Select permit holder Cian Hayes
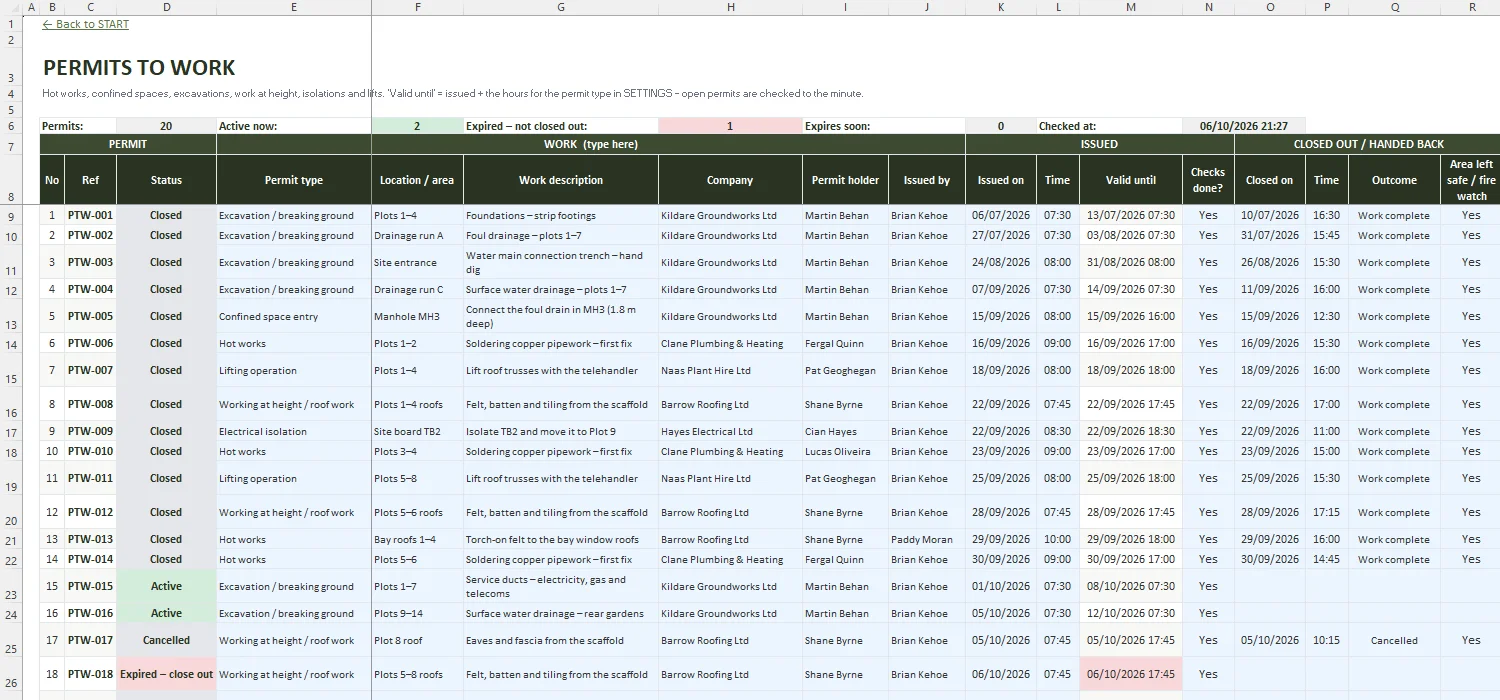Viewport: 1500px width, 700px height. click(845, 431)
